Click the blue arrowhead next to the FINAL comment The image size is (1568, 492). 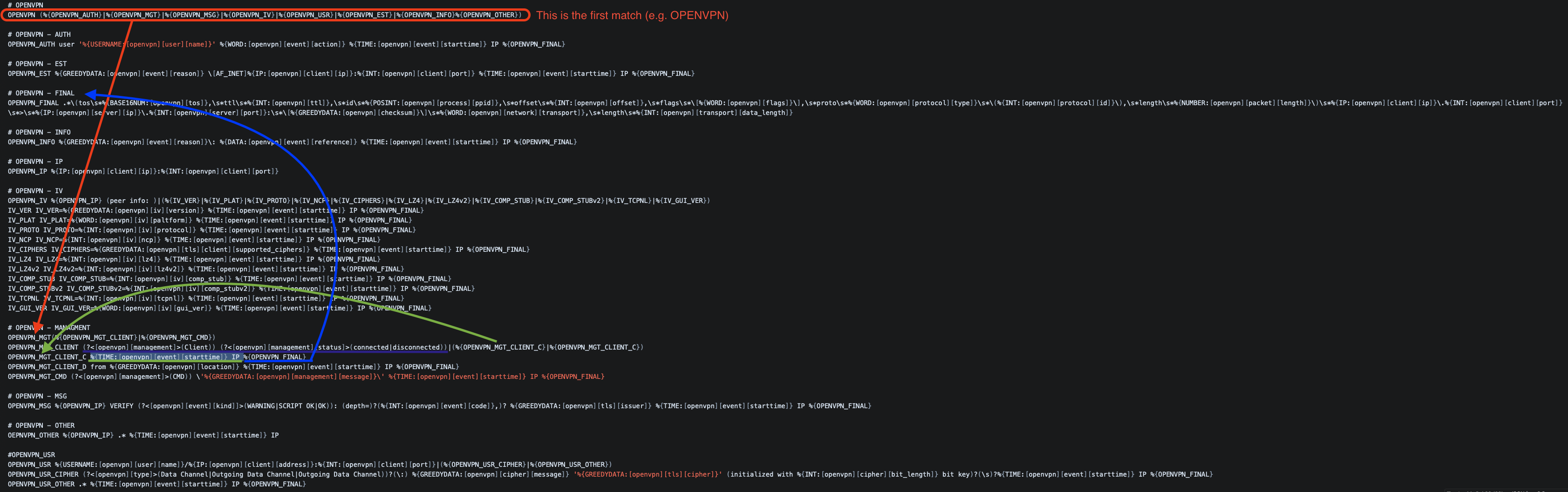pos(91,94)
